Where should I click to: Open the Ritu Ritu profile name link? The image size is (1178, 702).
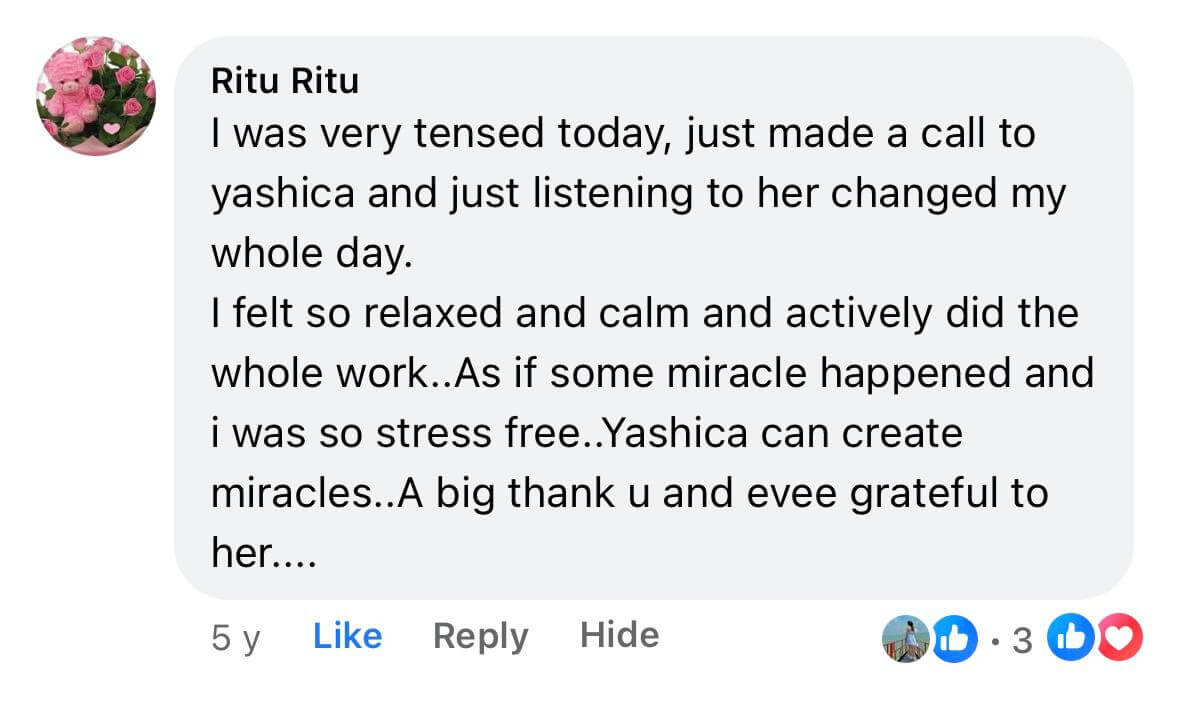(285, 81)
